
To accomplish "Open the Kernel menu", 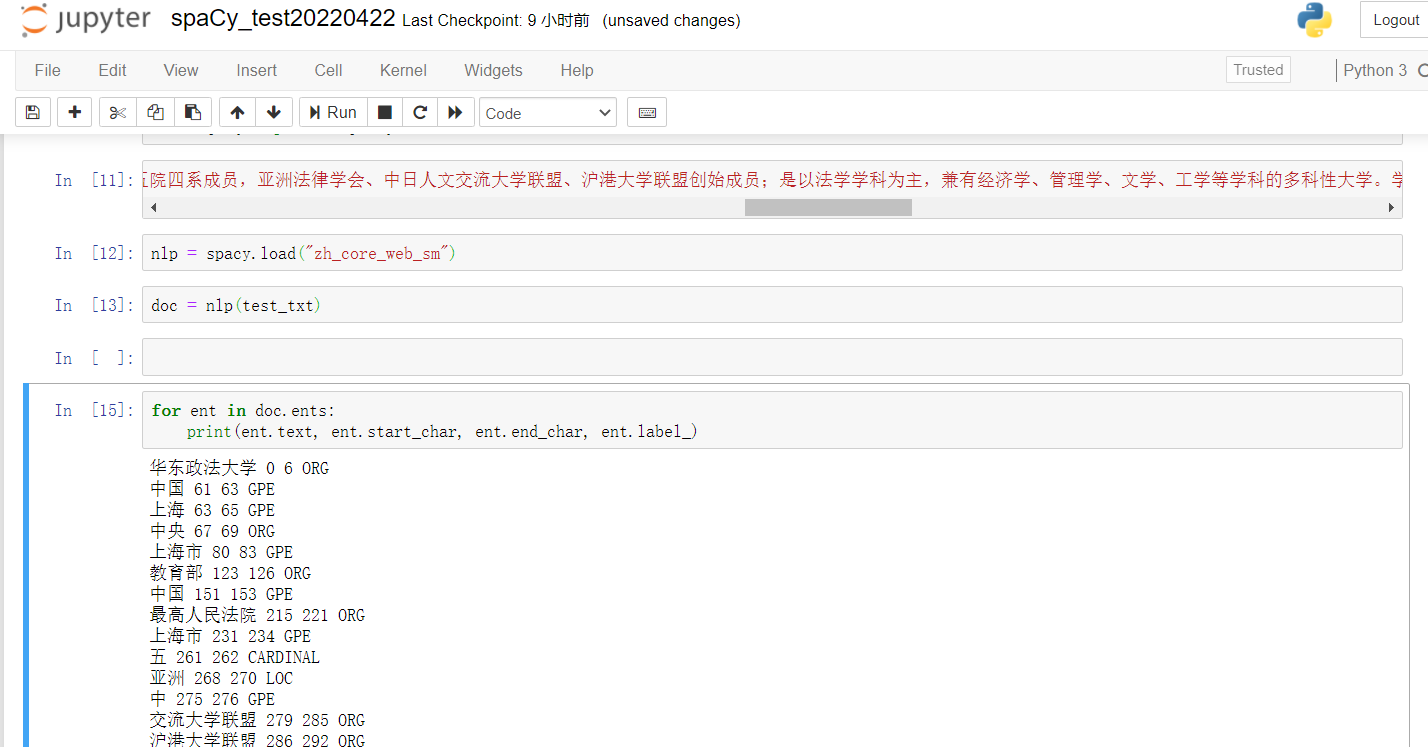I will (402, 70).
